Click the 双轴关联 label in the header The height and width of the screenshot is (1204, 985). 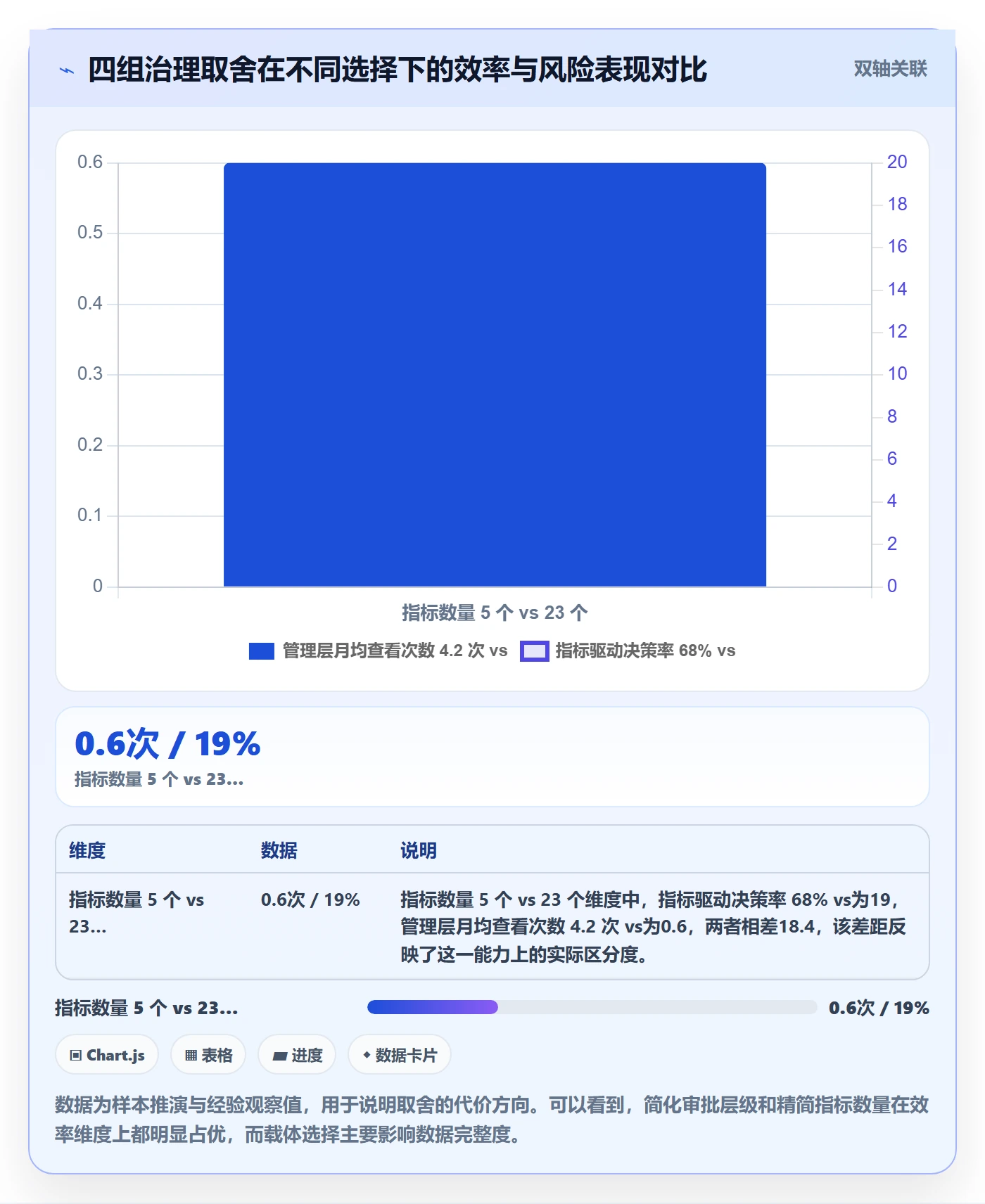[x=890, y=69]
